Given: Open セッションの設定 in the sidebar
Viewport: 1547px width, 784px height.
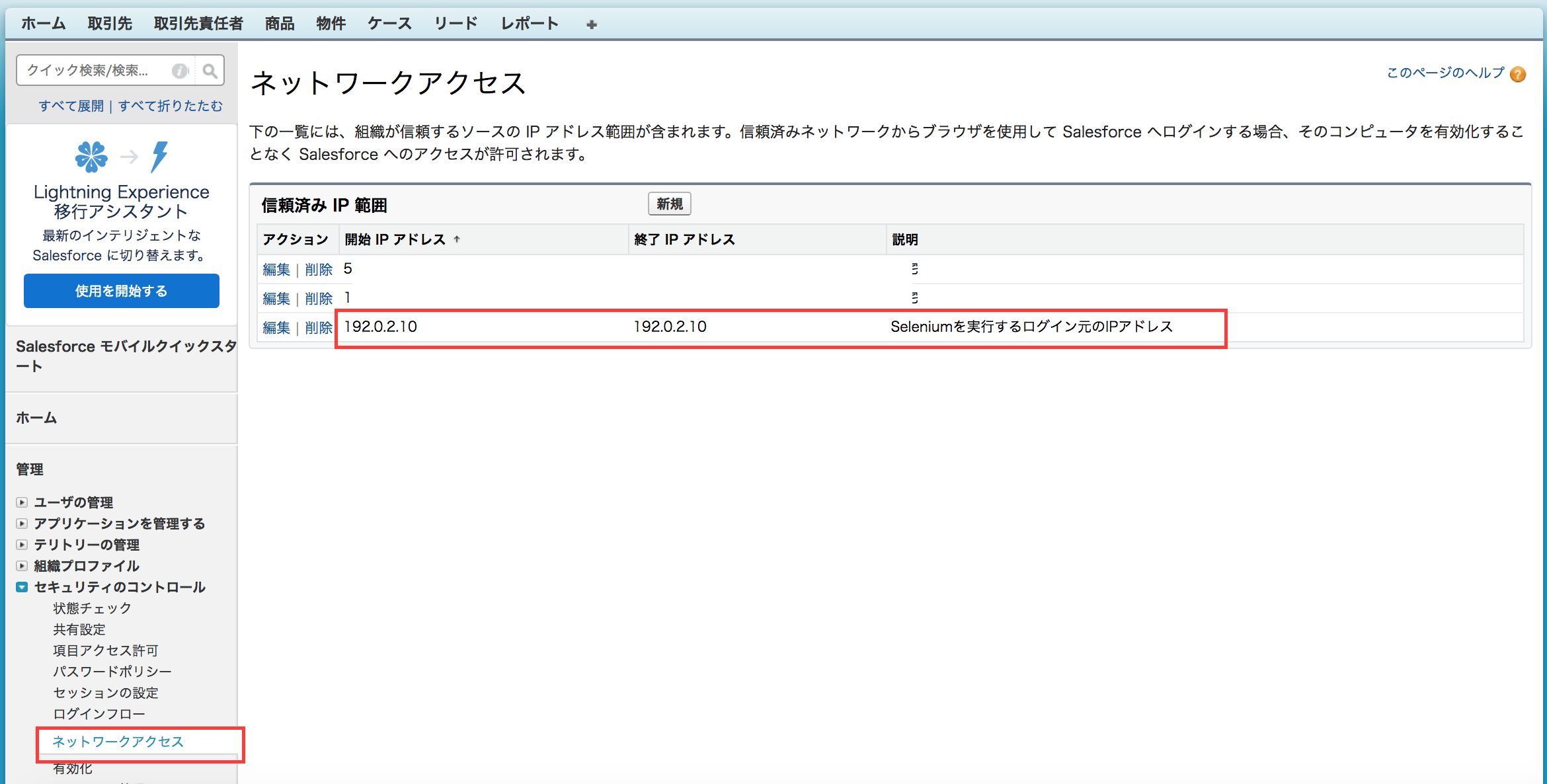Looking at the screenshot, I should [x=106, y=693].
